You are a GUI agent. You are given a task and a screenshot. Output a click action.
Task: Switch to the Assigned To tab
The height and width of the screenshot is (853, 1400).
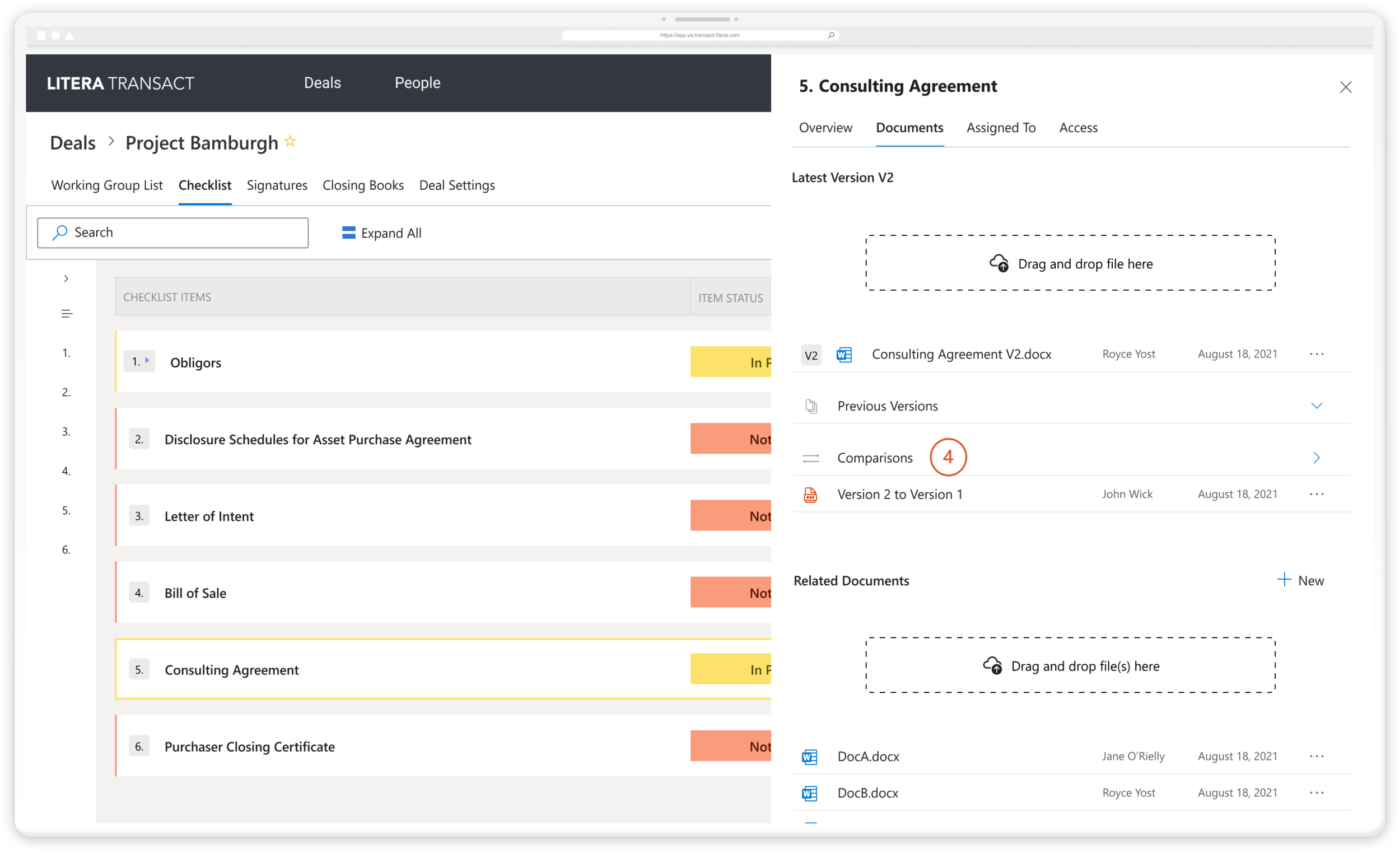1001,128
